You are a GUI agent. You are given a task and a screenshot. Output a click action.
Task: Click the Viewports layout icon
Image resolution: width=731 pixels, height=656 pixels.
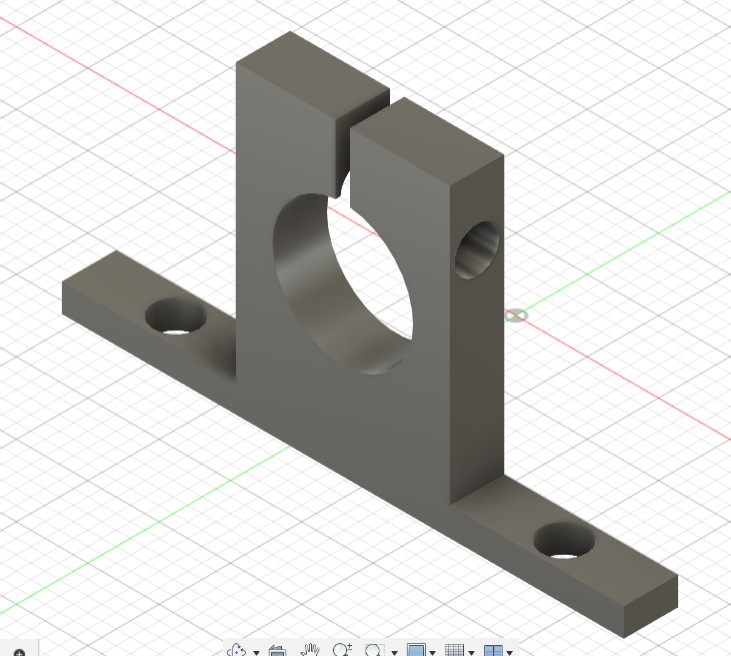click(493, 650)
